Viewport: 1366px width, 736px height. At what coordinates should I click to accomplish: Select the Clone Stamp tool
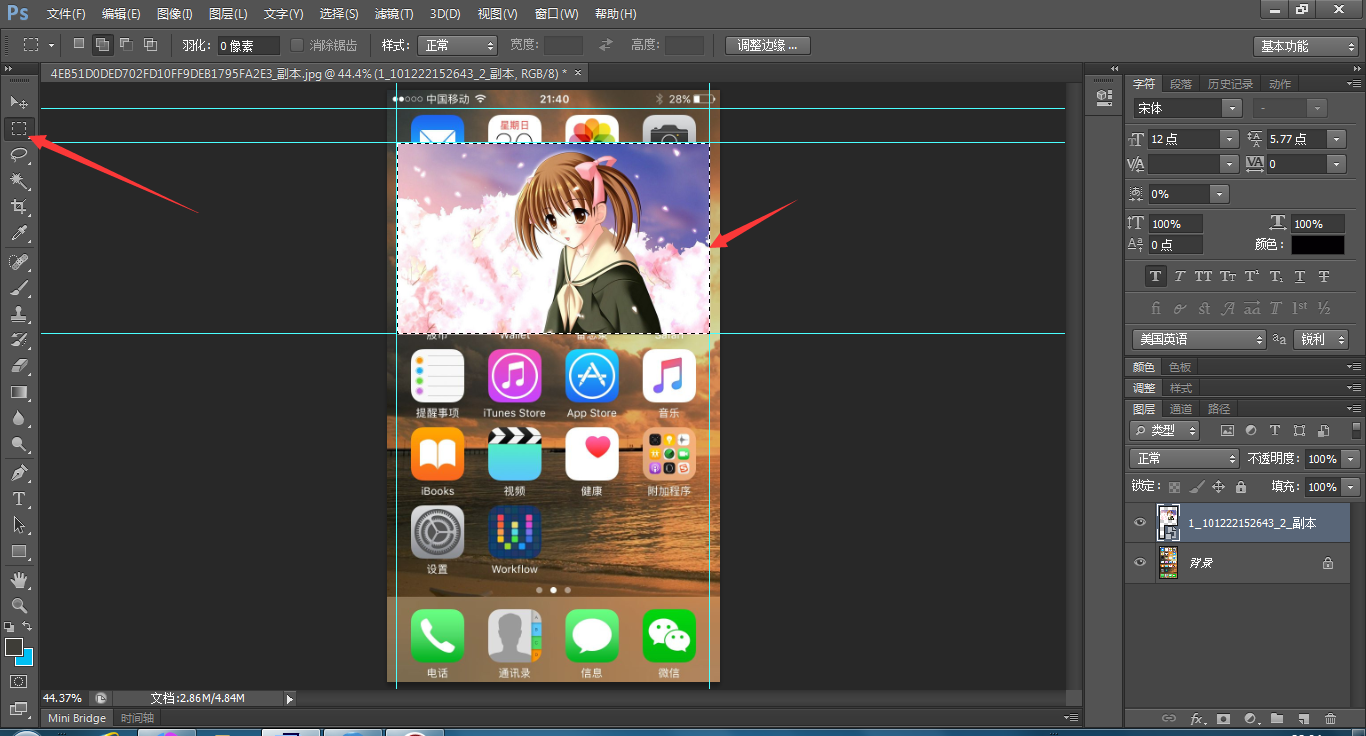click(x=19, y=314)
